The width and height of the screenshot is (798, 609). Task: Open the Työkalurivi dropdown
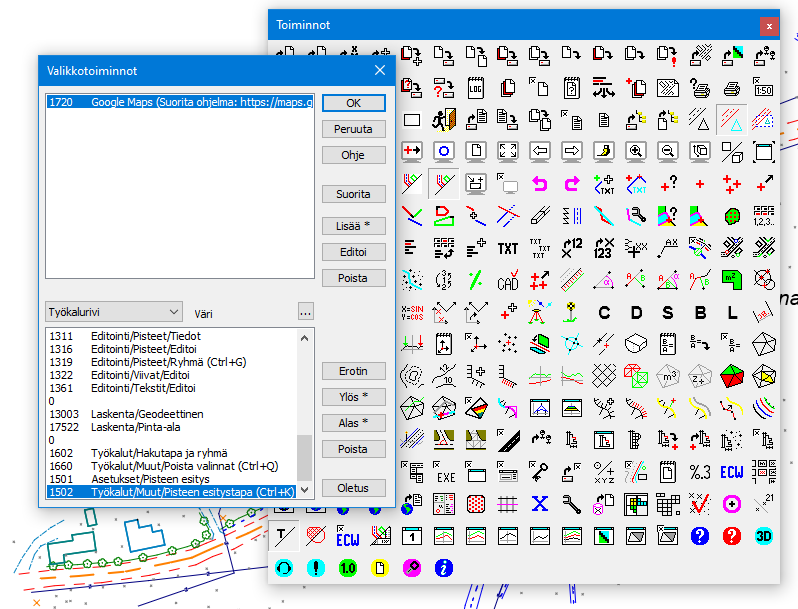pos(114,312)
